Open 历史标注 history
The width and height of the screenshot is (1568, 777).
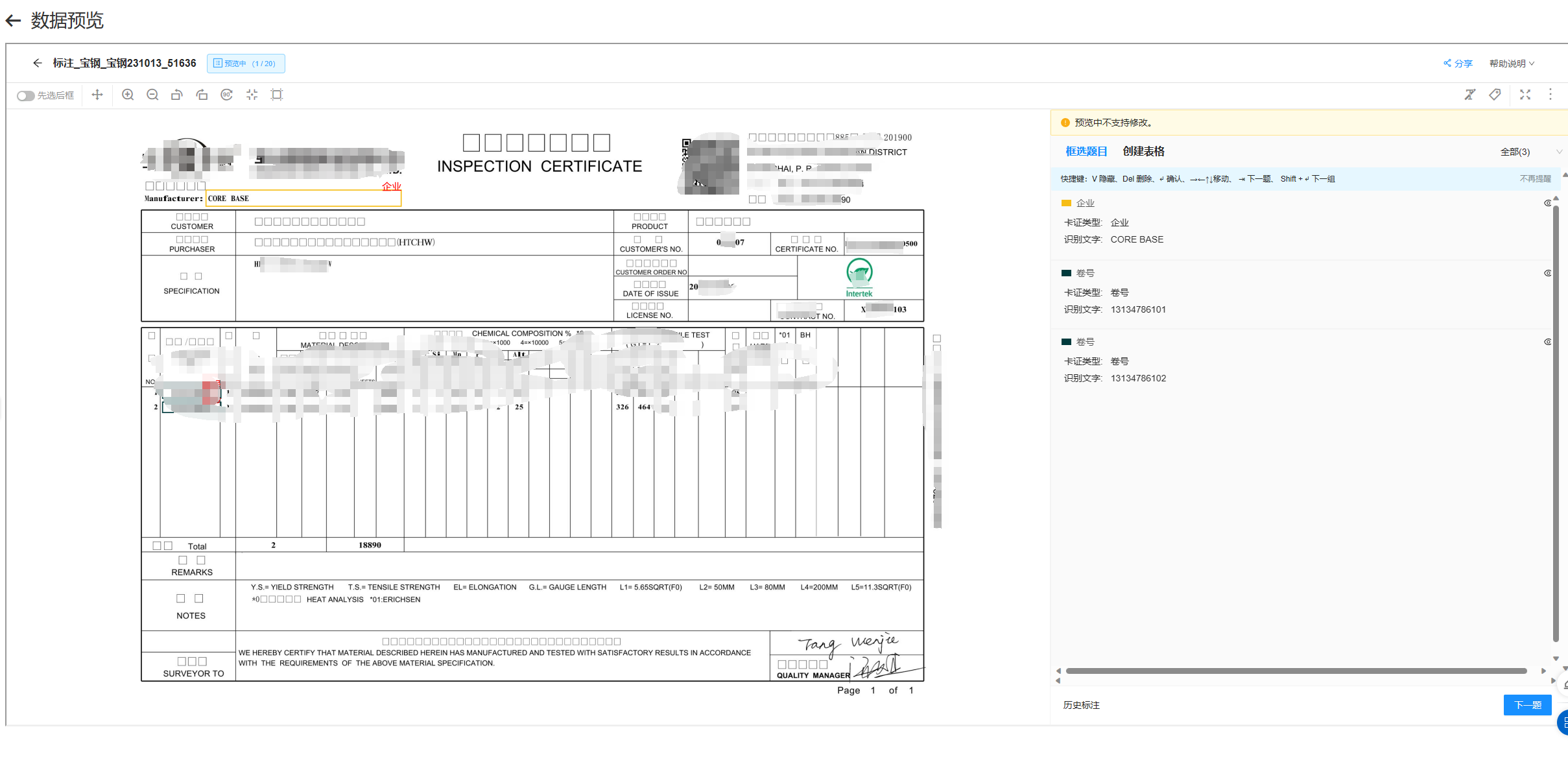[1081, 705]
